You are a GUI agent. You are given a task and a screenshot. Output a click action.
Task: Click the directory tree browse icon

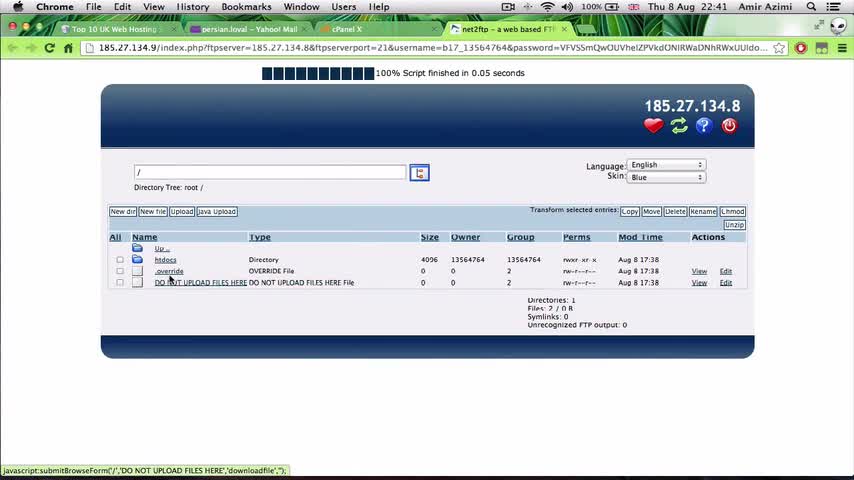click(x=419, y=173)
